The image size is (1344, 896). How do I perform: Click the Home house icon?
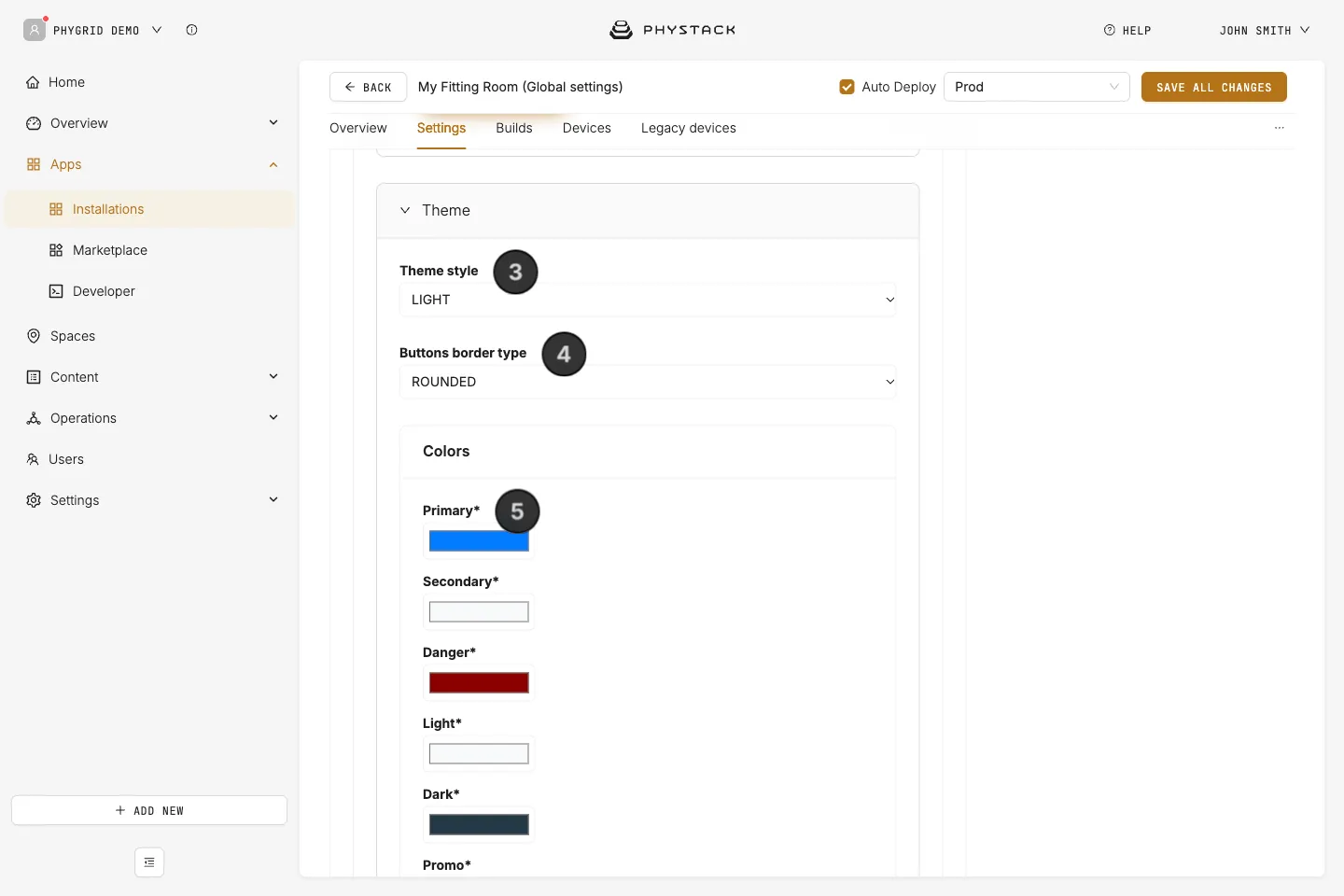pyautogui.click(x=33, y=82)
